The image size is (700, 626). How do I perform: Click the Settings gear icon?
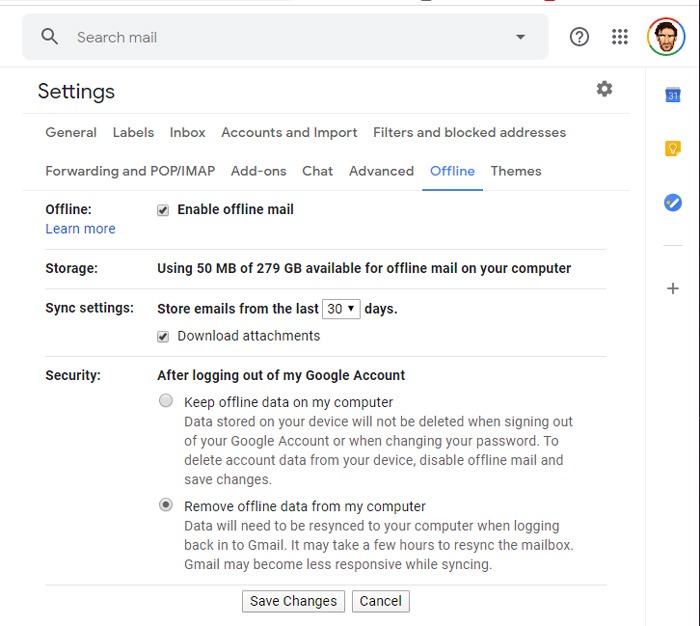(604, 89)
